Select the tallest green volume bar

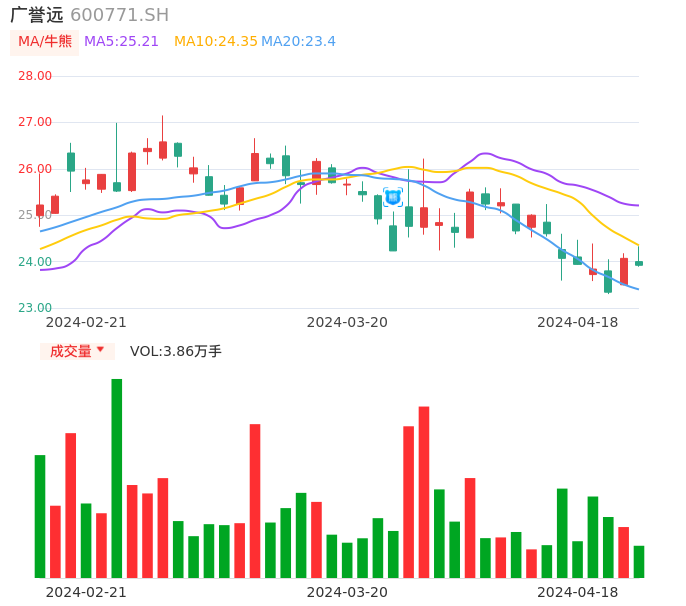(x=117, y=478)
